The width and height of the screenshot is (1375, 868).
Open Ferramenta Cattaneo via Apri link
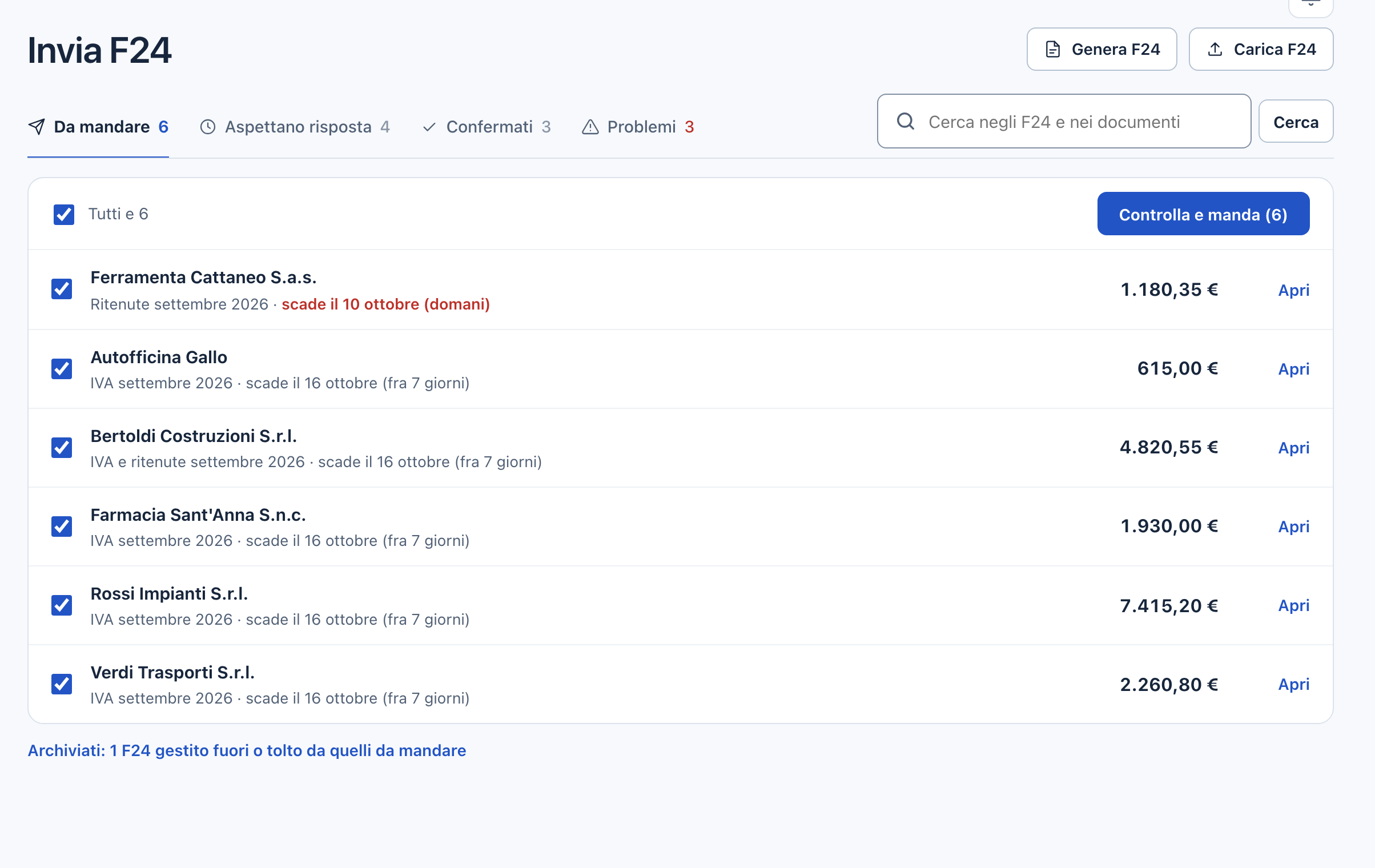coord(1293,290)
